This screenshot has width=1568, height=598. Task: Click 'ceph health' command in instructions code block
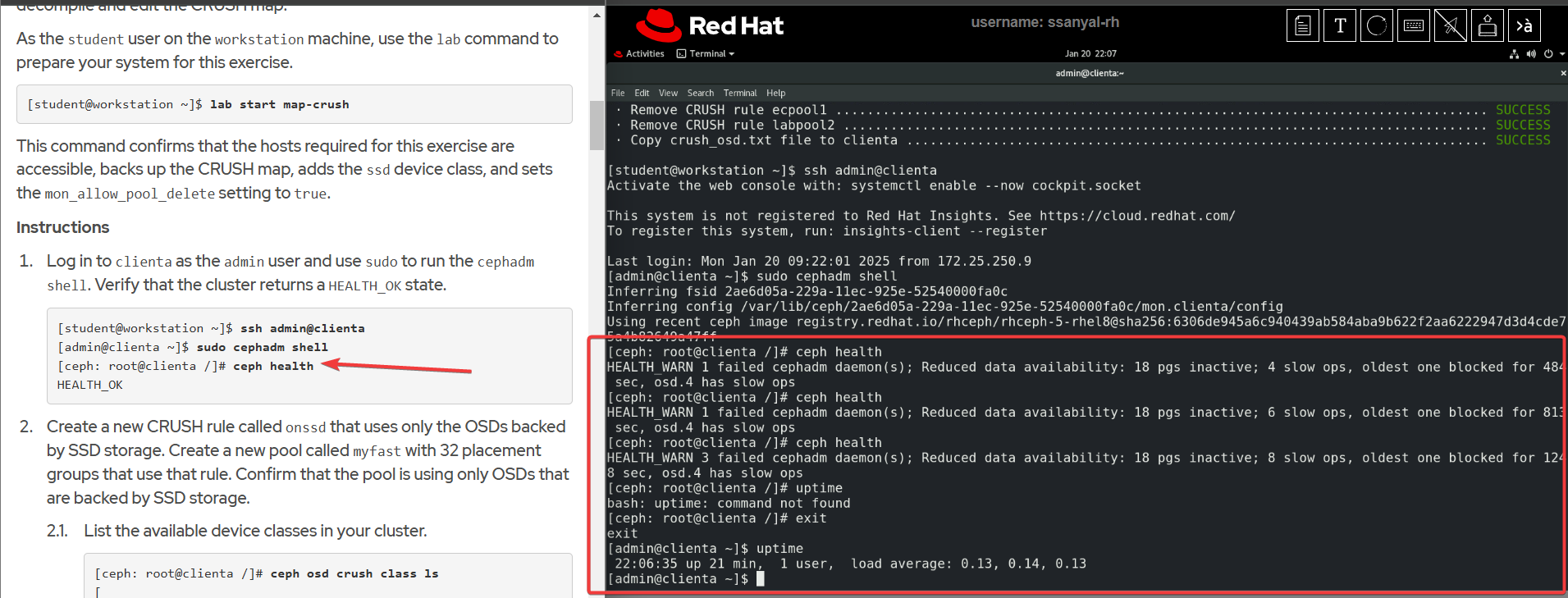(x=273, y=366)
